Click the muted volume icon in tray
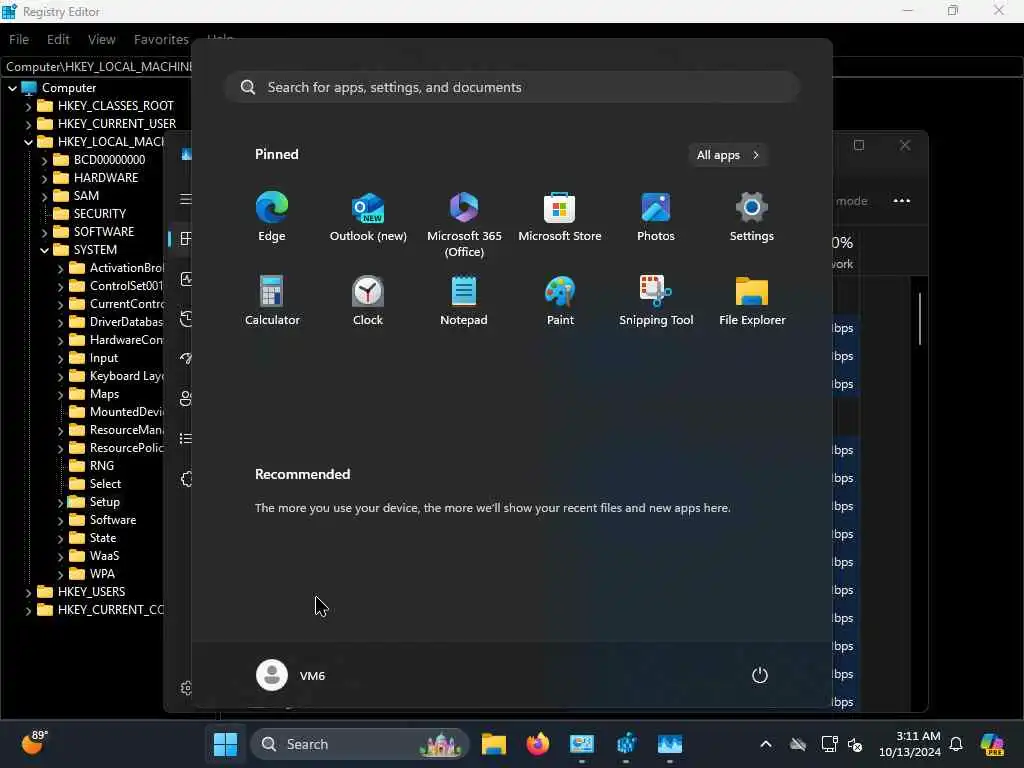 pos(855,744)
